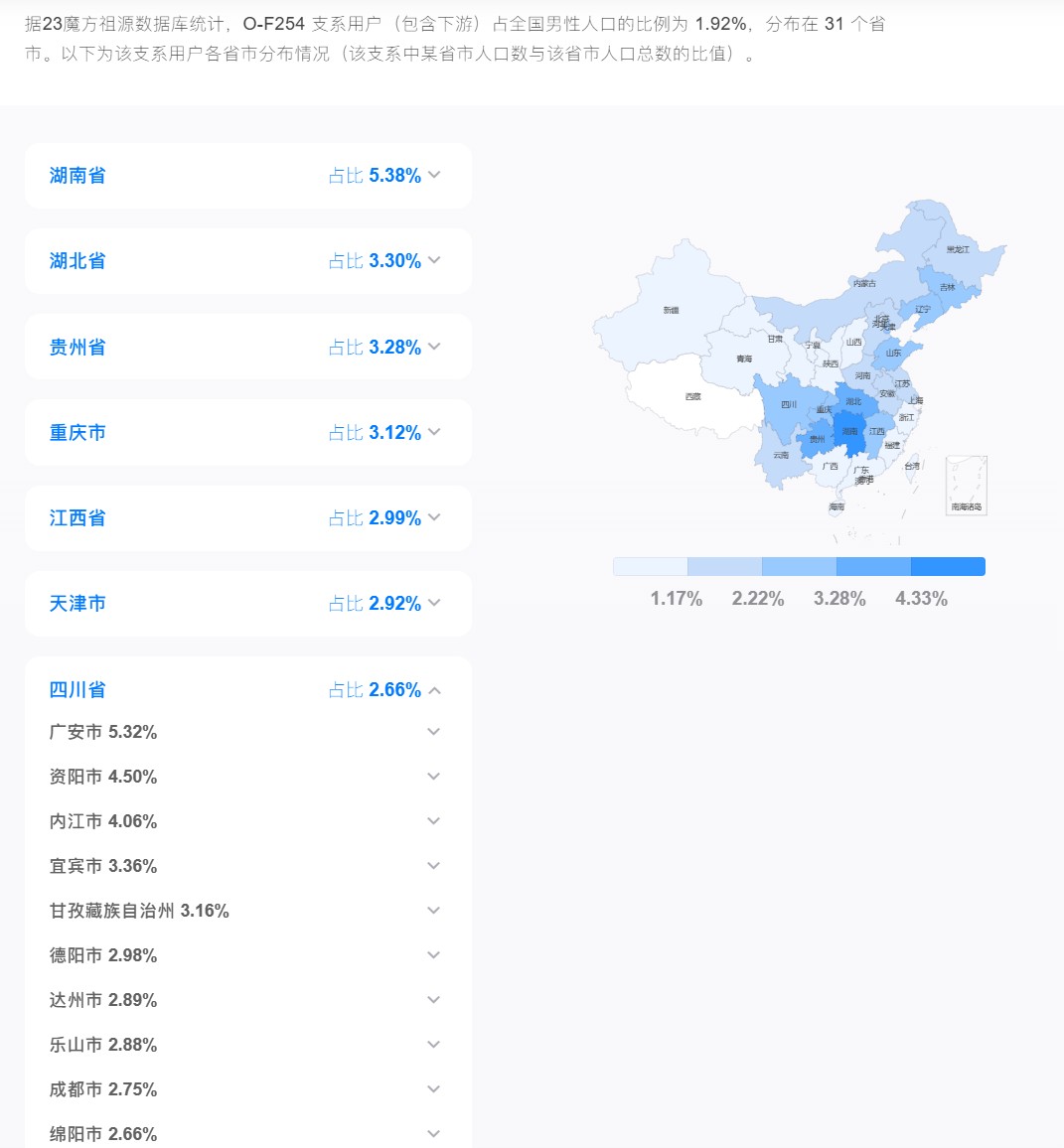Expand the 湖北省 3.30% row
The height and width of the screenshot is (1148, 1064).
247,260
